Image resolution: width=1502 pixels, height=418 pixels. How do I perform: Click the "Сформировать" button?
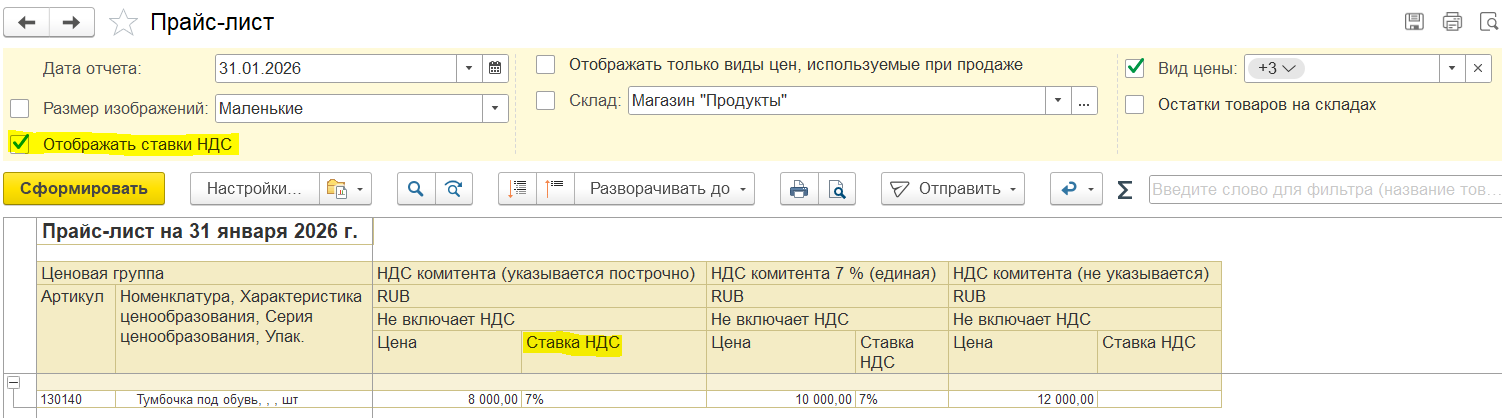coord(84,188)
